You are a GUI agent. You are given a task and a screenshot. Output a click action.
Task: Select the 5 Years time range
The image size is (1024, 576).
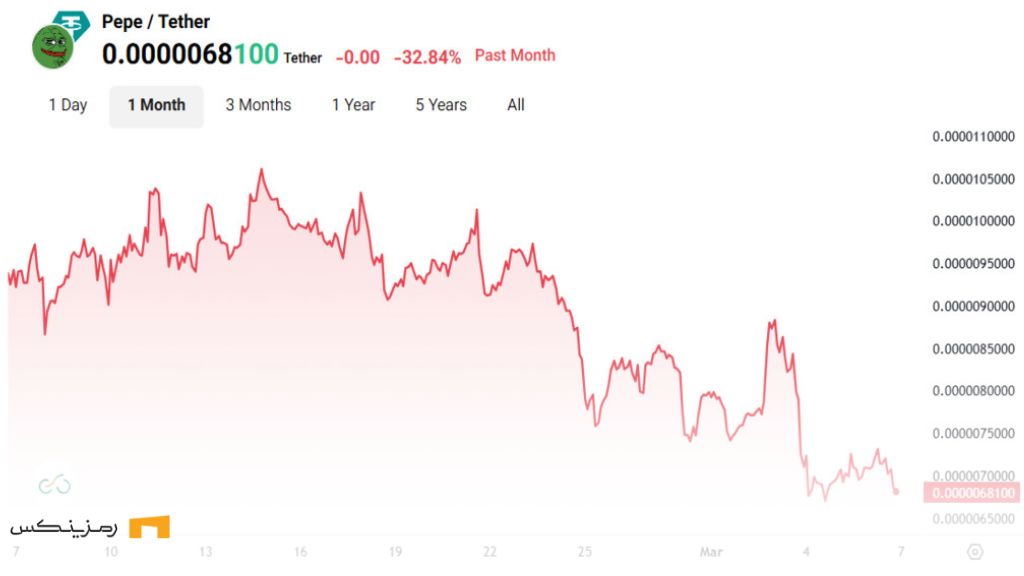click(x=441, y=105)
